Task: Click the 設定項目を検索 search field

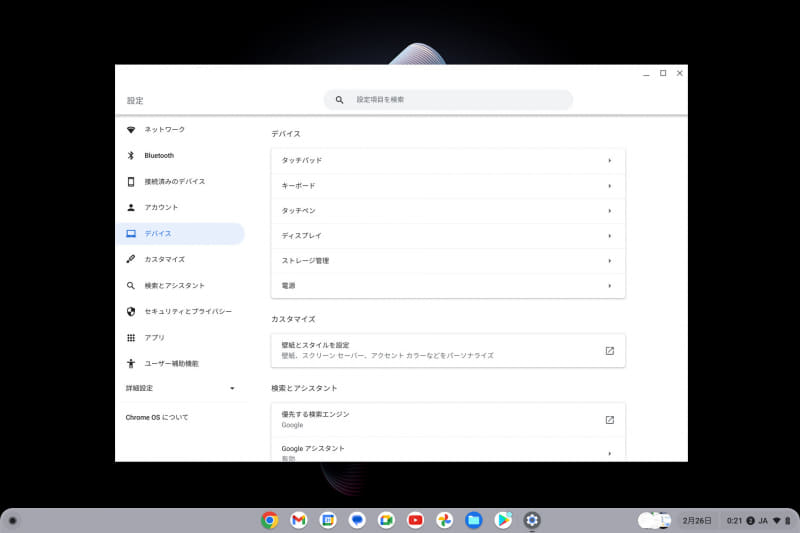Action: pos(448,100)
